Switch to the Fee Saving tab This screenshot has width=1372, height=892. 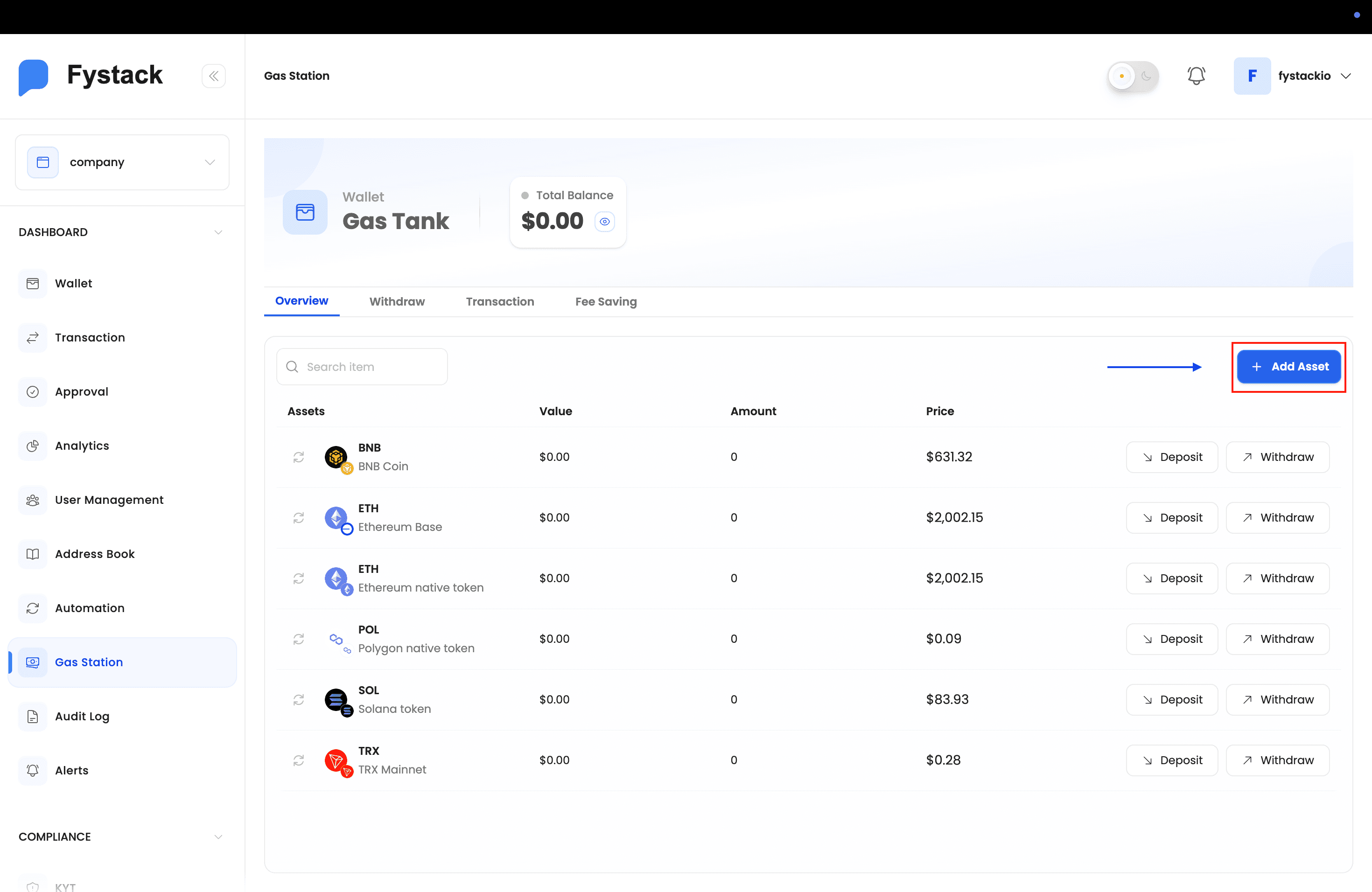click(606, 301)
